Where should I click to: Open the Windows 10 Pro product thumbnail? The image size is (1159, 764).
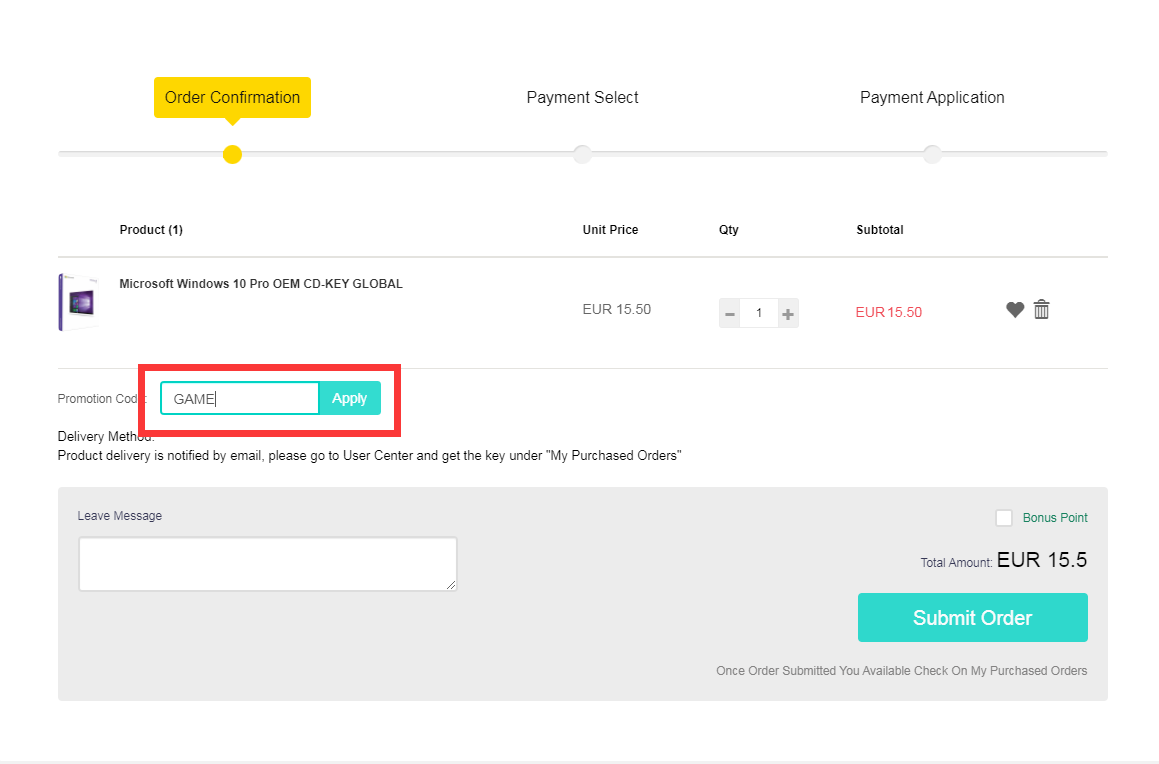[79, 302]
